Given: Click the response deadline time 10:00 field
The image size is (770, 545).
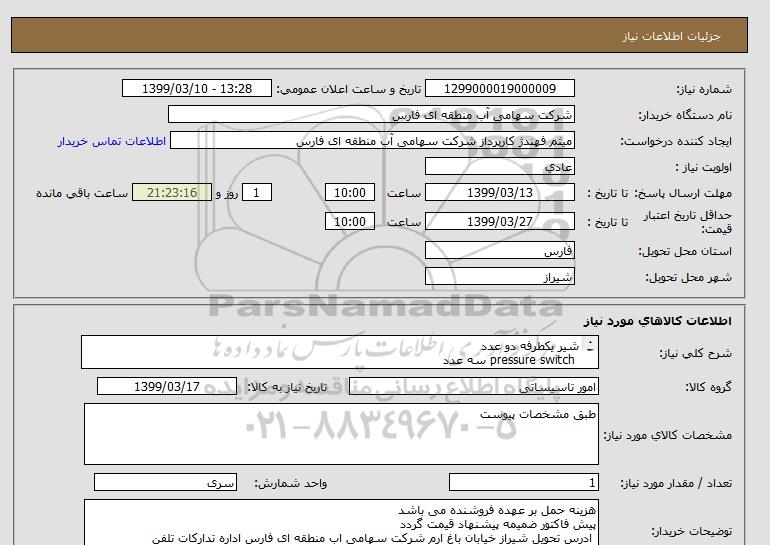Looking at the screenshot, I should 350,192.
